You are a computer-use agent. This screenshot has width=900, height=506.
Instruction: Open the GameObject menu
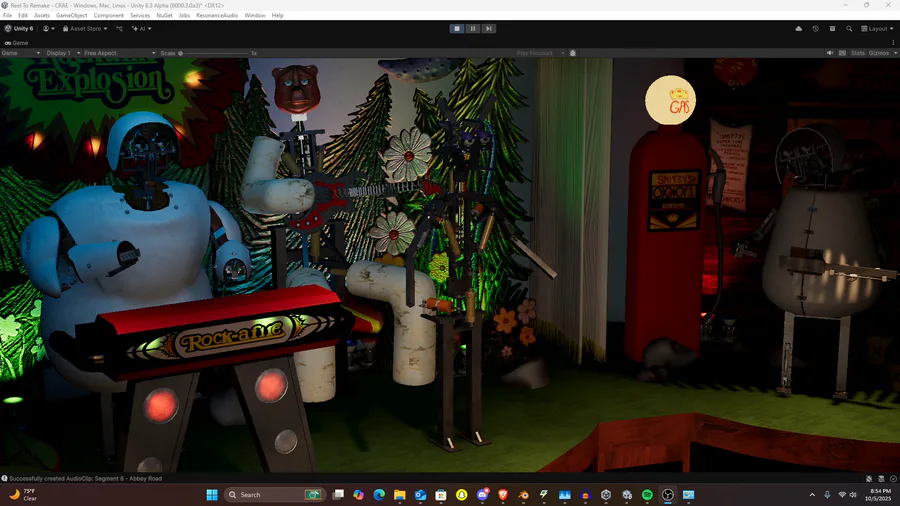point(72,15)
